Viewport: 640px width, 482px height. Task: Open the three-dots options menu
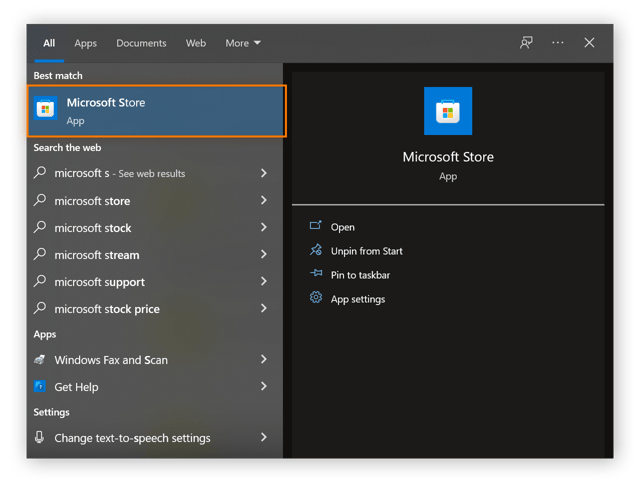pyautogui.click(x=558, y=42)
